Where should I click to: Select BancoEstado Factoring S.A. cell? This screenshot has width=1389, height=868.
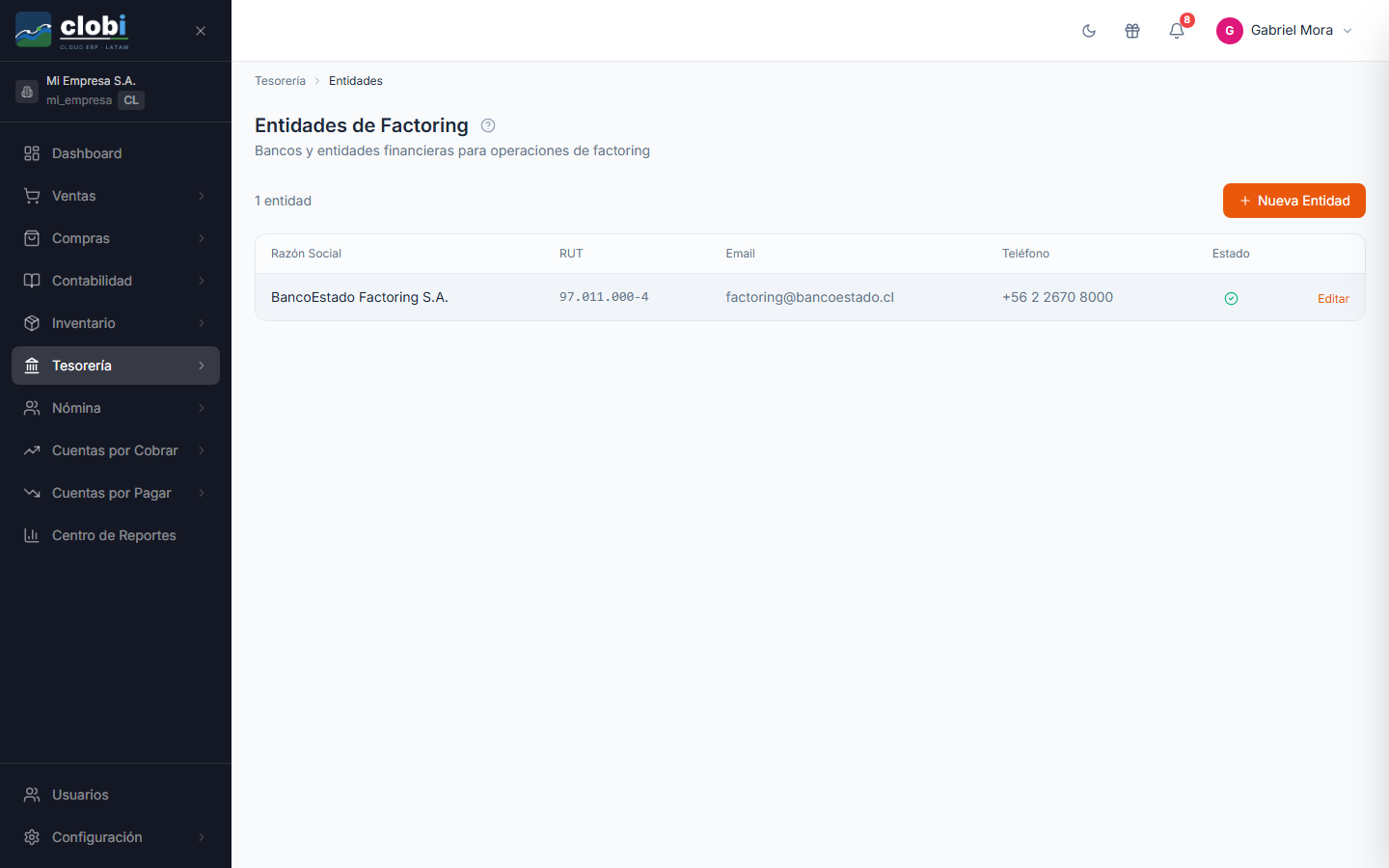[360, 297]
